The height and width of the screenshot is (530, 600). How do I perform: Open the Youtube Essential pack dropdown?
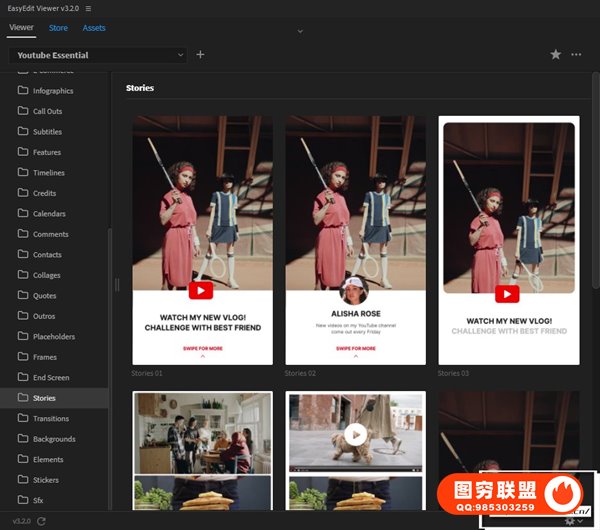pos(98,55)
